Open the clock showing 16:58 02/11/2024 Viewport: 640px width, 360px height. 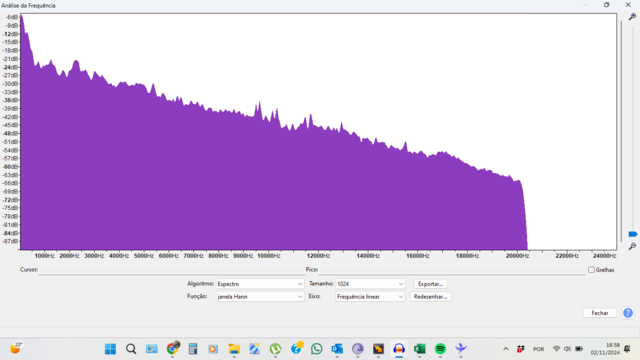tap(605, 349)
